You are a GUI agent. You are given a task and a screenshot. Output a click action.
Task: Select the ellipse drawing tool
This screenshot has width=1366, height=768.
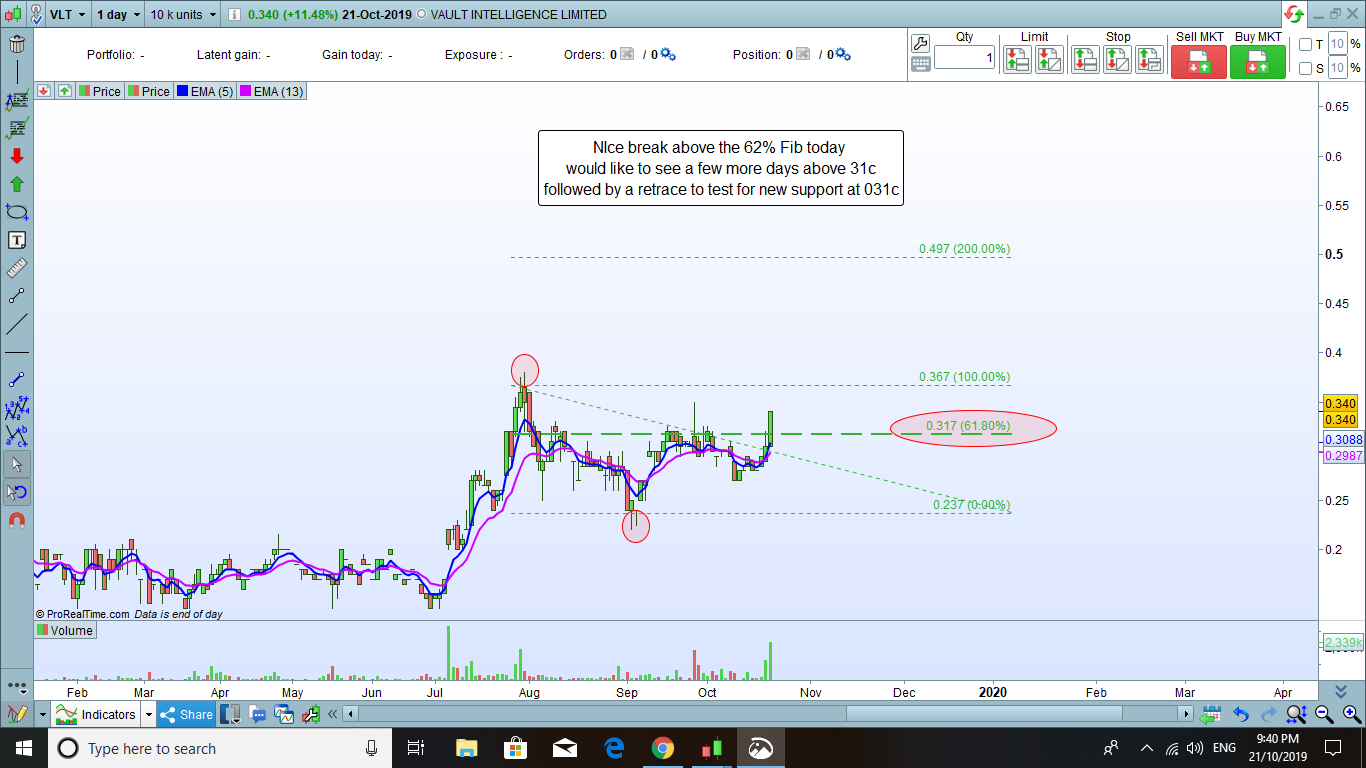point(17,212)
